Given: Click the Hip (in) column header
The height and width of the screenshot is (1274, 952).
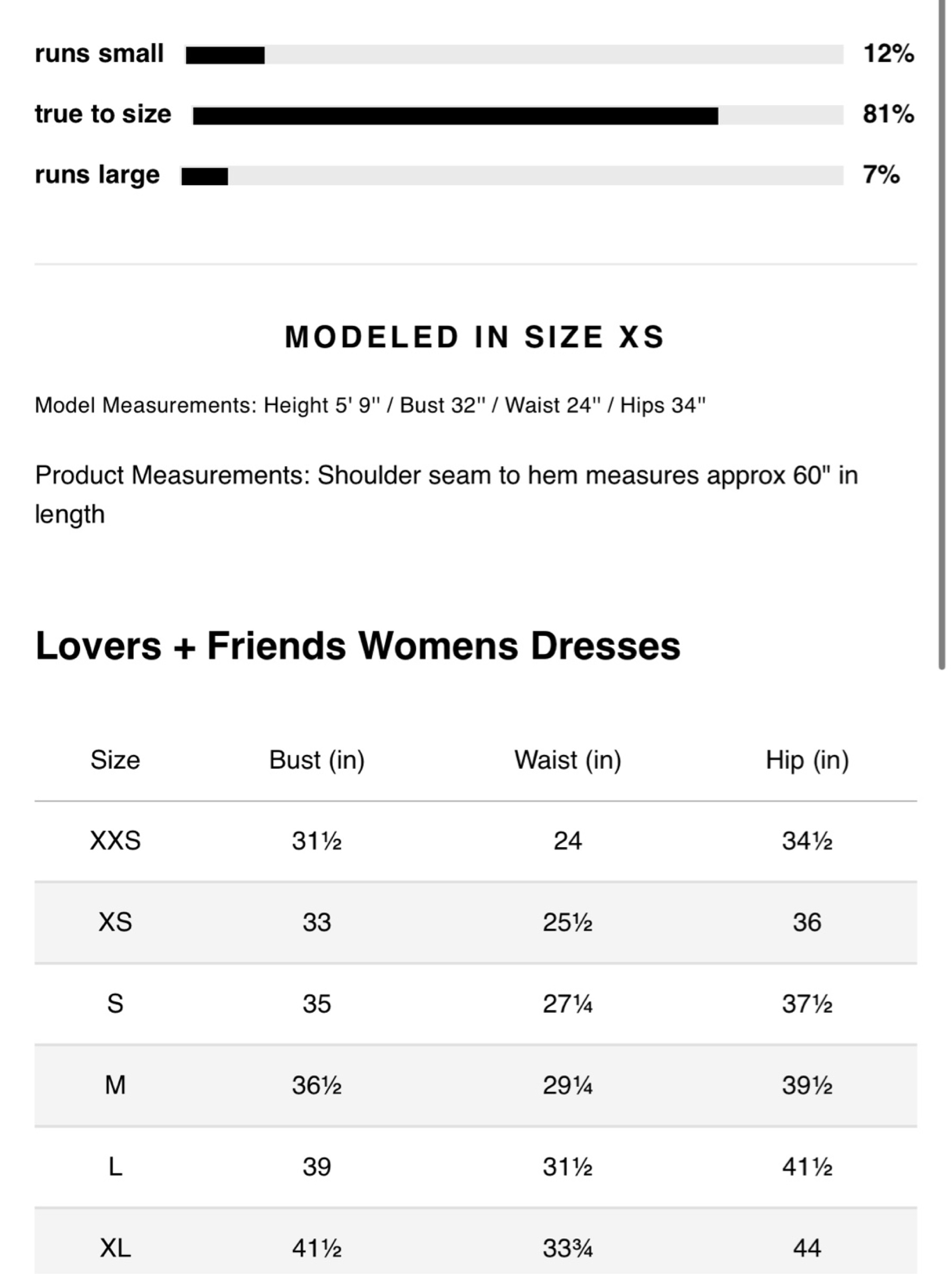Looking at the screenshot, I should [807, 760].
